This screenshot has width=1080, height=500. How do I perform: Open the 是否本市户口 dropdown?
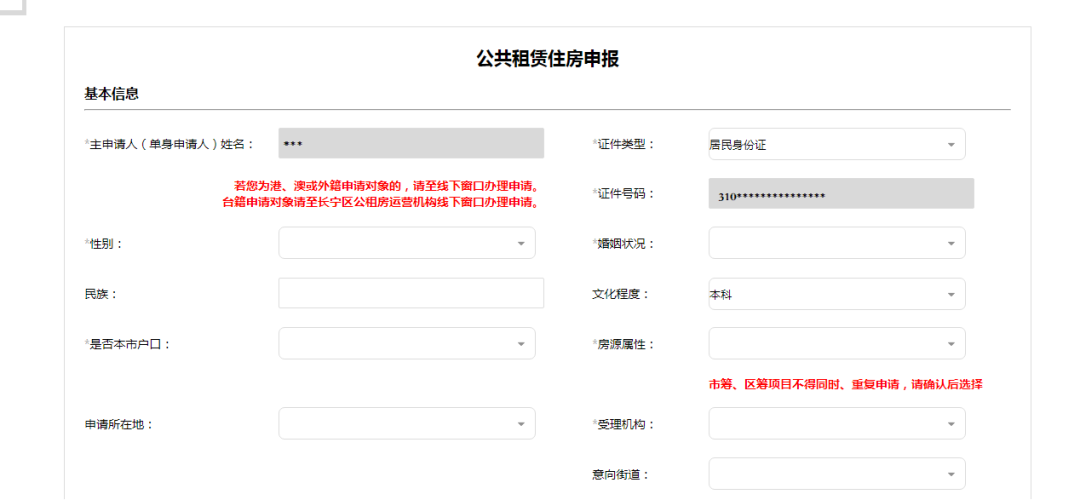406,344
